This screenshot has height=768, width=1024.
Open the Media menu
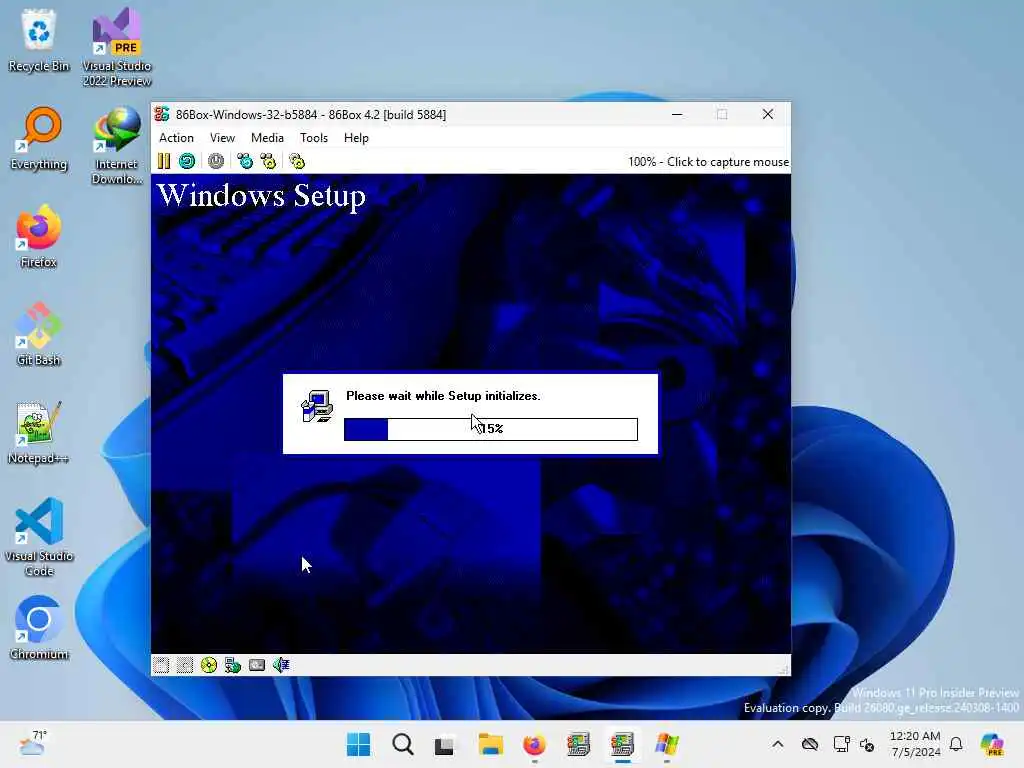pyautogui.click(x=267, y=138)
